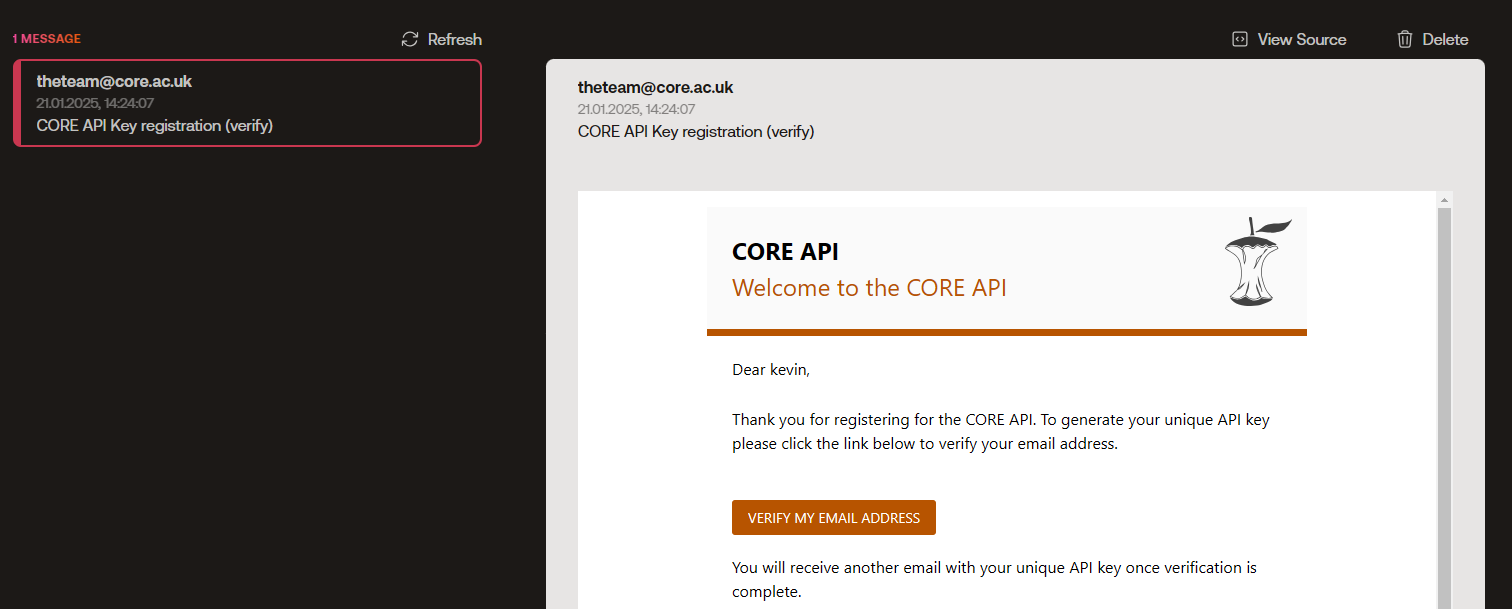This screenshot has width=1512, height=609.
Task: Click the date in the open email header
Action: (x=636, y=109)
